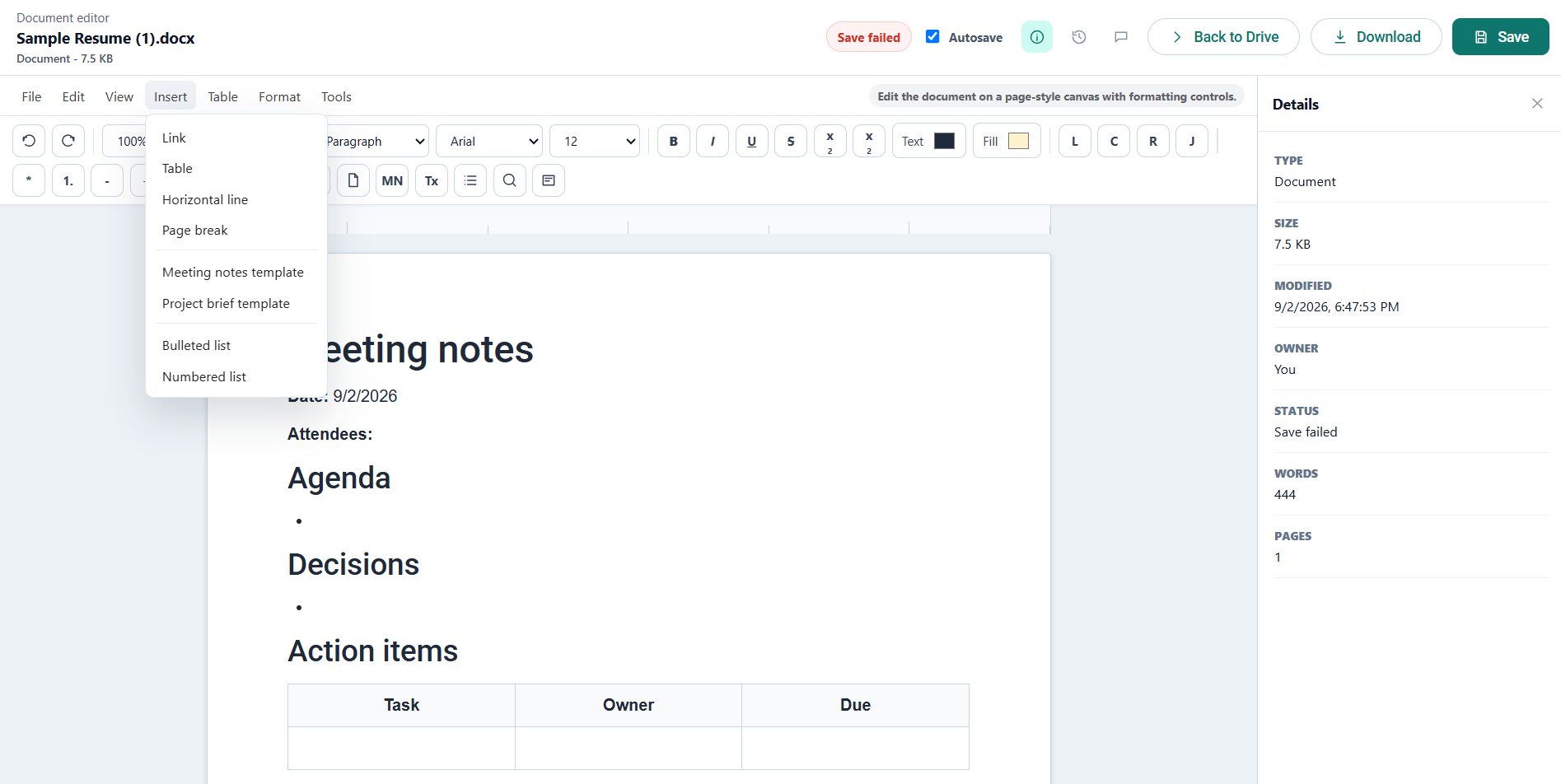Open the Table menu in menu bar

pyautogui.click(x=222, y=96)
